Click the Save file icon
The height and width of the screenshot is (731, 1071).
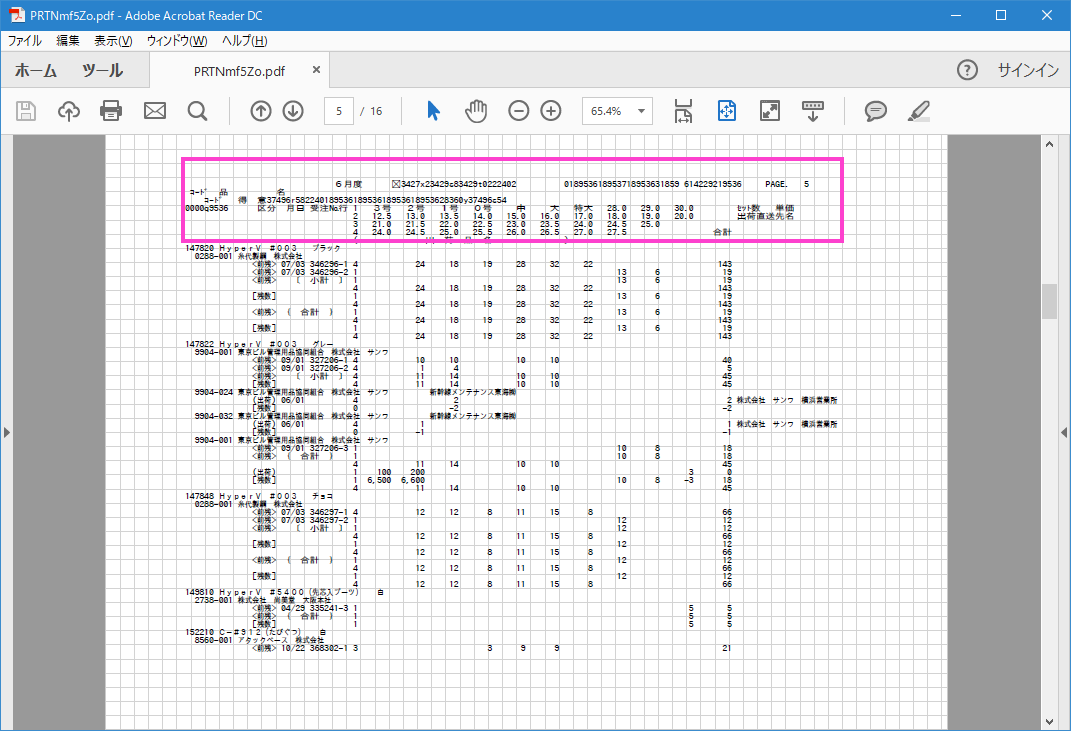tap(27, 111)
